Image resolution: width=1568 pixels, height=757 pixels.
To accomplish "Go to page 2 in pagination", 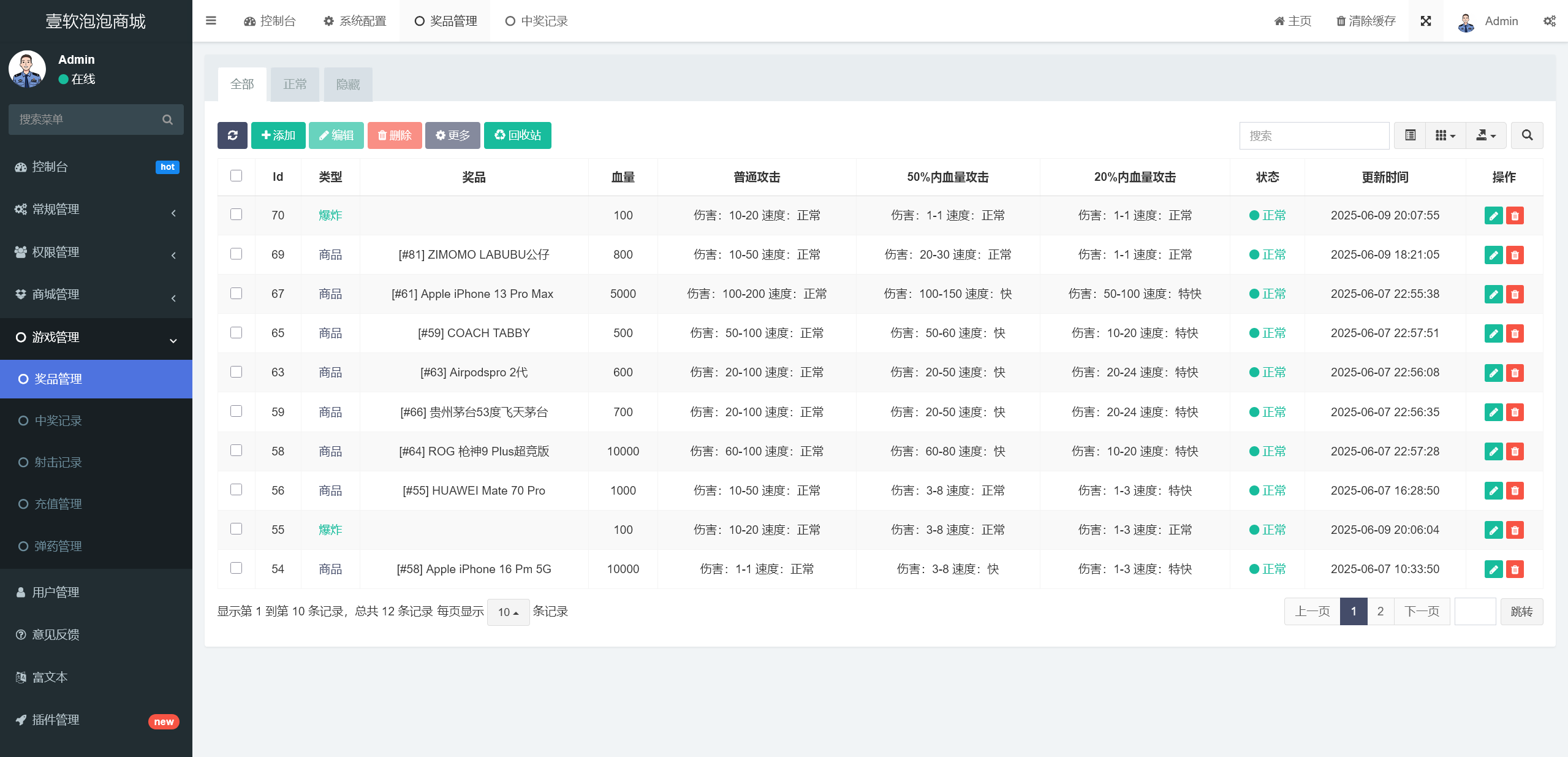I will 1380,611.
